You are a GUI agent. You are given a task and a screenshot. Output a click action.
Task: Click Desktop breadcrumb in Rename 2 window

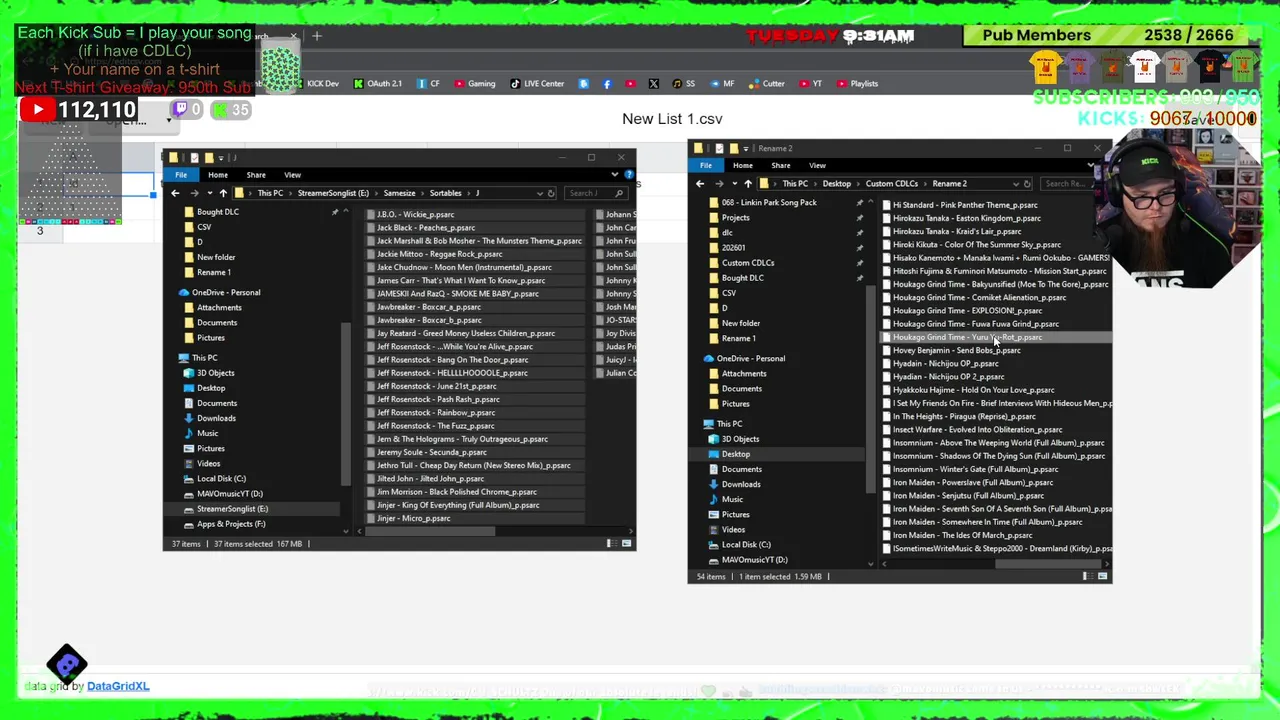(837, 184)
